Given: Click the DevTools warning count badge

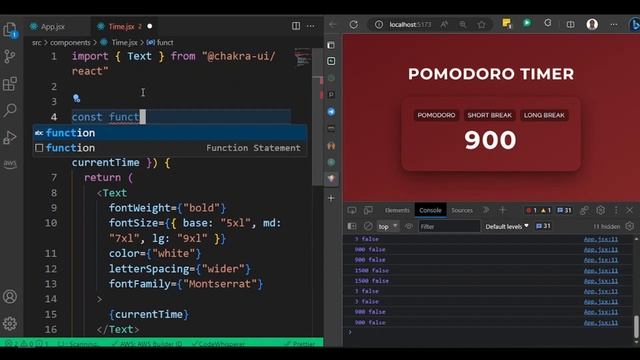Looking at the screenshot, I should pyautogui.click(x=546, y=210).
